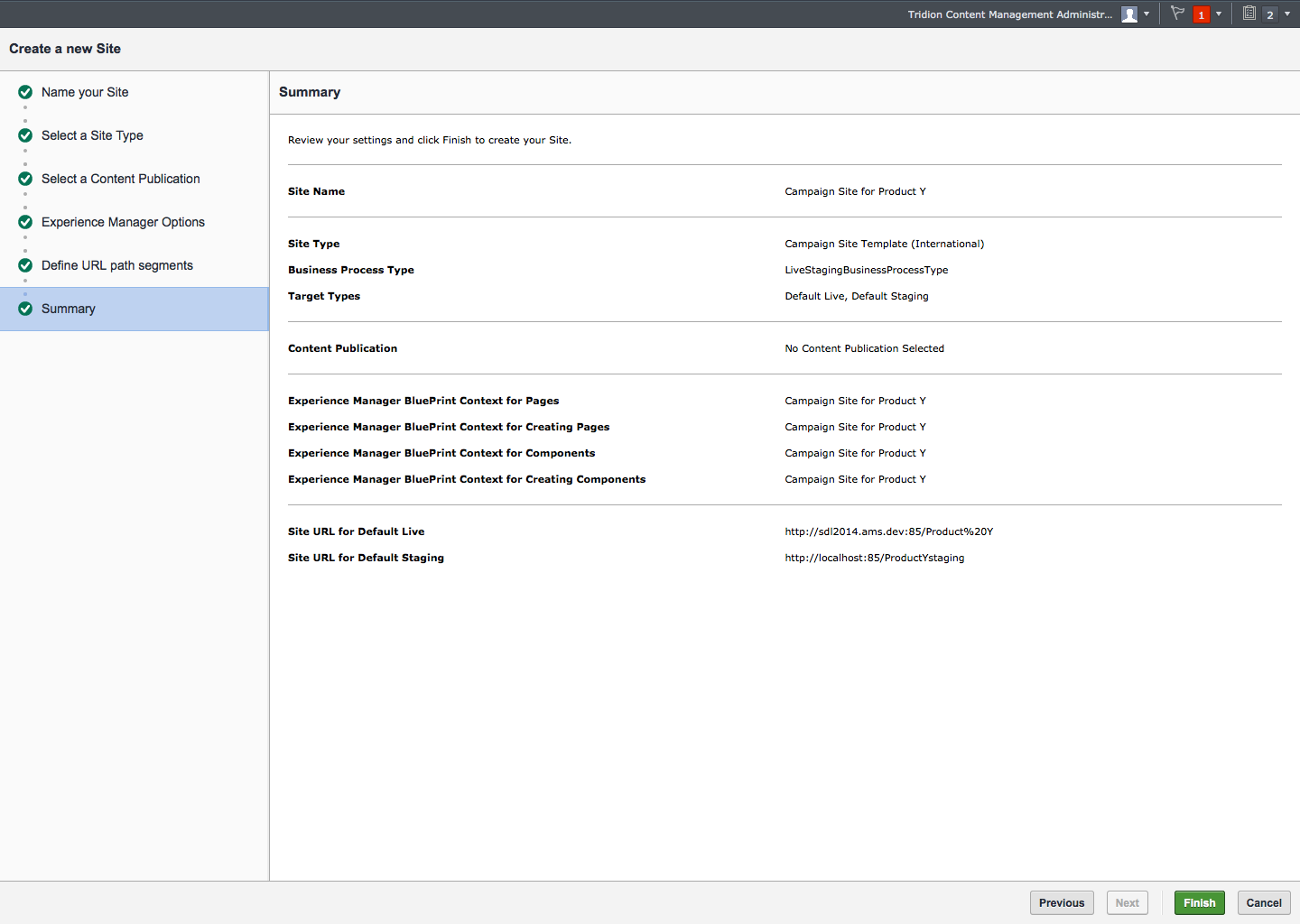
Task: Click the checkmark icon beside Define URL path segments
Action: coord(25,265)
